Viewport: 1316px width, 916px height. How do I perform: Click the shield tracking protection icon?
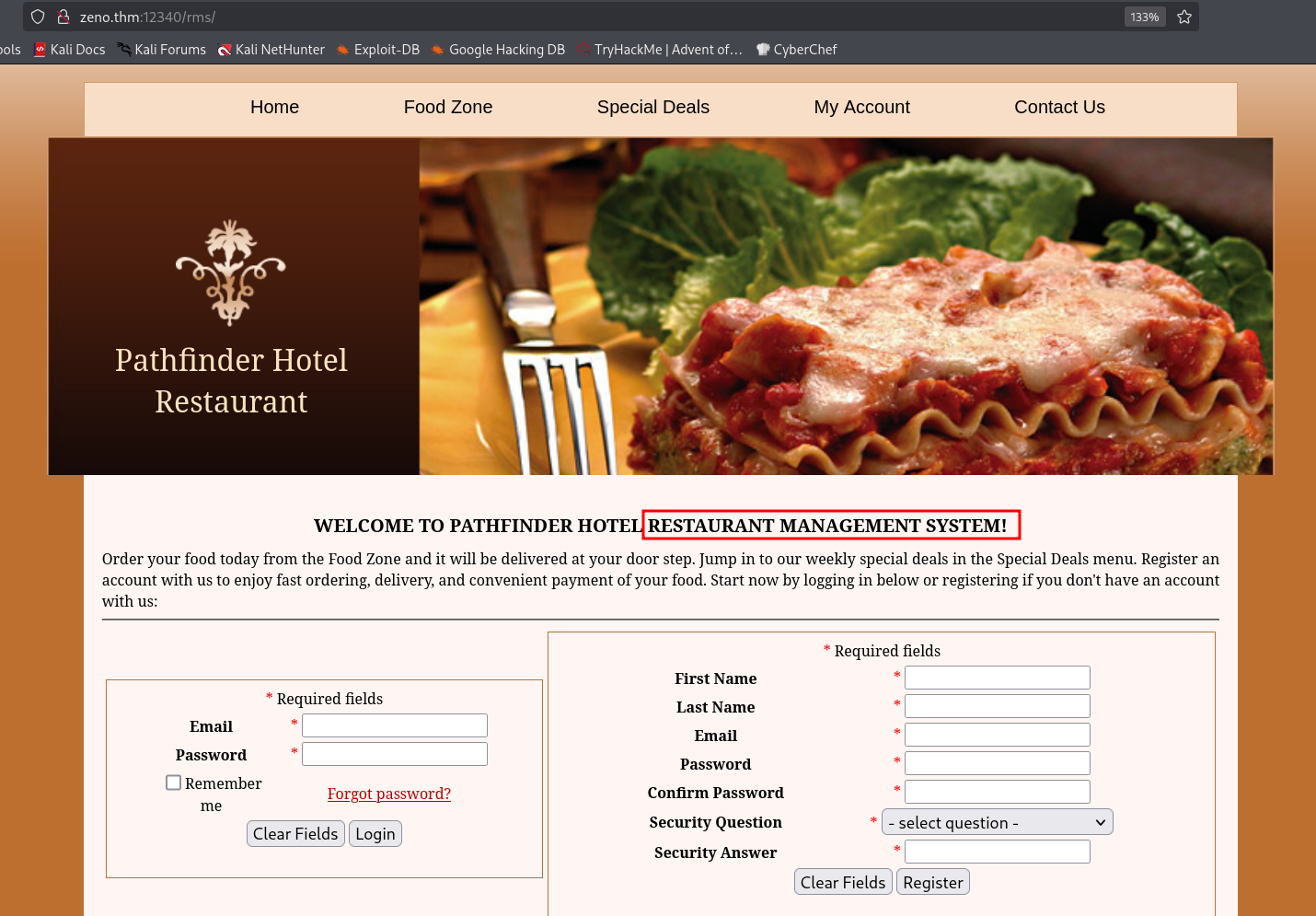tap(38, 17)
